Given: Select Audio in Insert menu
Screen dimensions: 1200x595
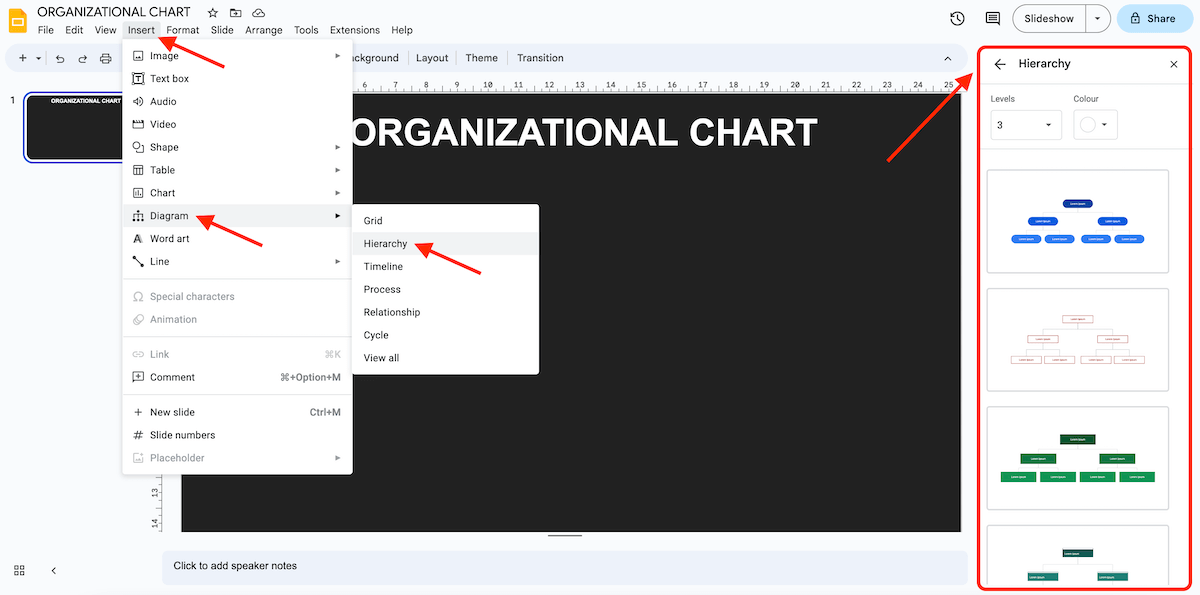Looking at the screenshot, I should (237, 101).
